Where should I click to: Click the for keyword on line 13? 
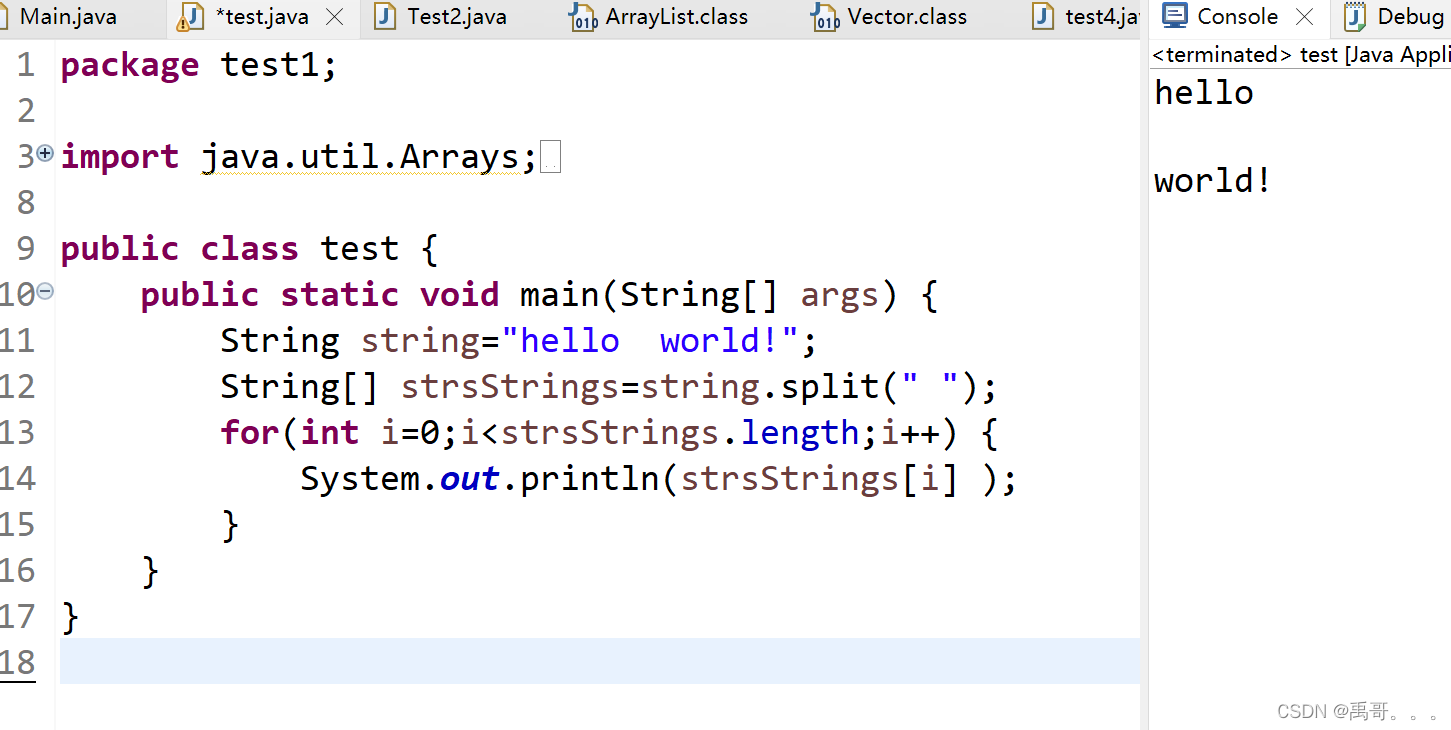pos(250,433)
